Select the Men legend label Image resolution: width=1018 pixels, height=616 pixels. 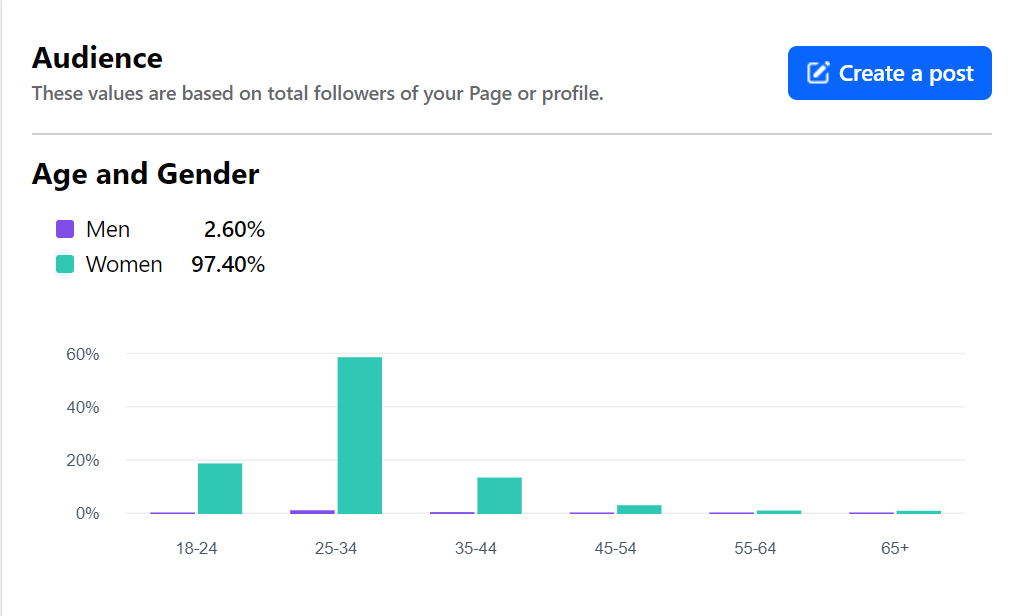pyautogui.click(x=108, y=230)
